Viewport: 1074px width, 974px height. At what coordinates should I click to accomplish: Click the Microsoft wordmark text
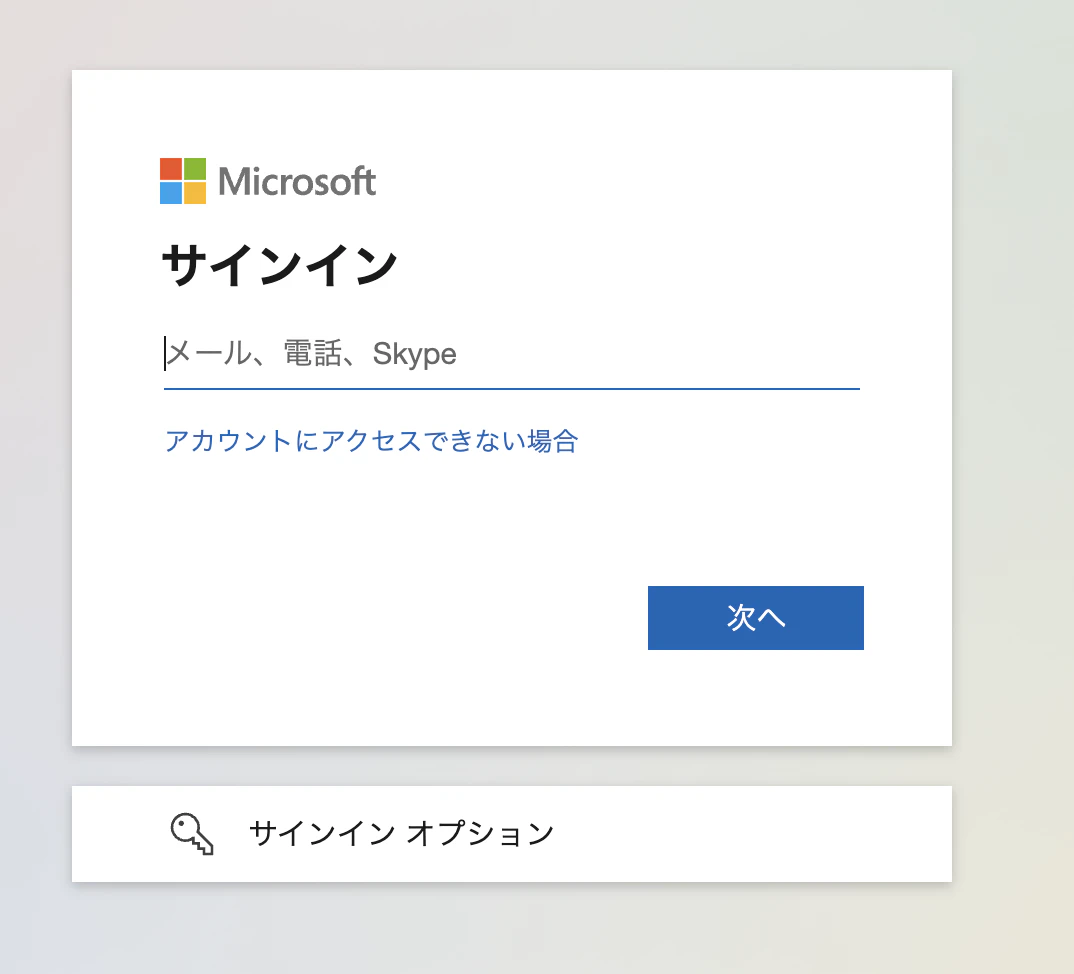(299, 182)
